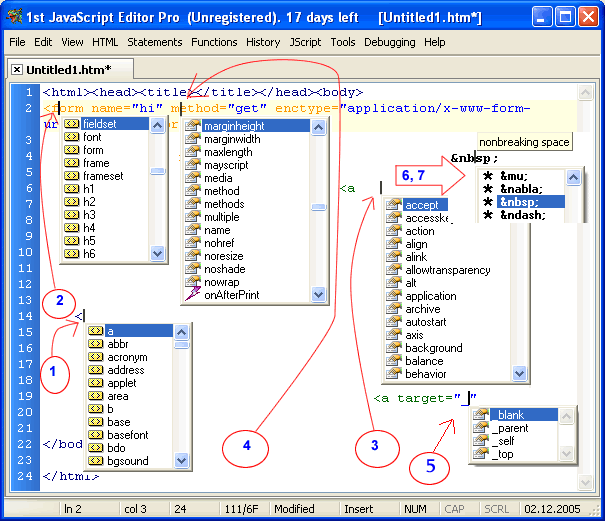Image resolution: width=605 pixels, height=521 pixels.
Task: Click up arrow of the entity list
Action: pos(573,177)
